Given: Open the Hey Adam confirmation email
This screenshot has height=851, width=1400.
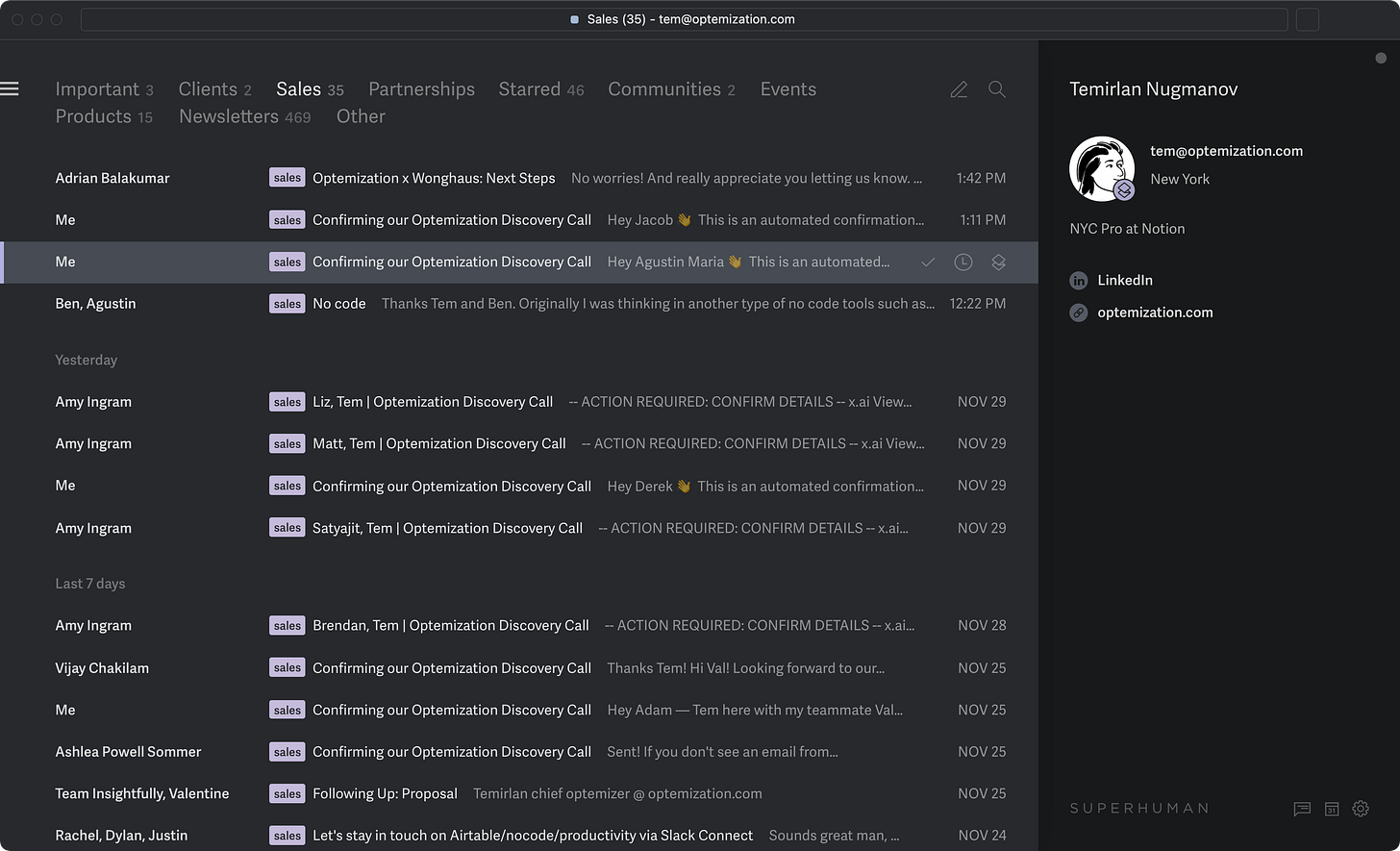Looking at the screenshot, I should point(519,710).
